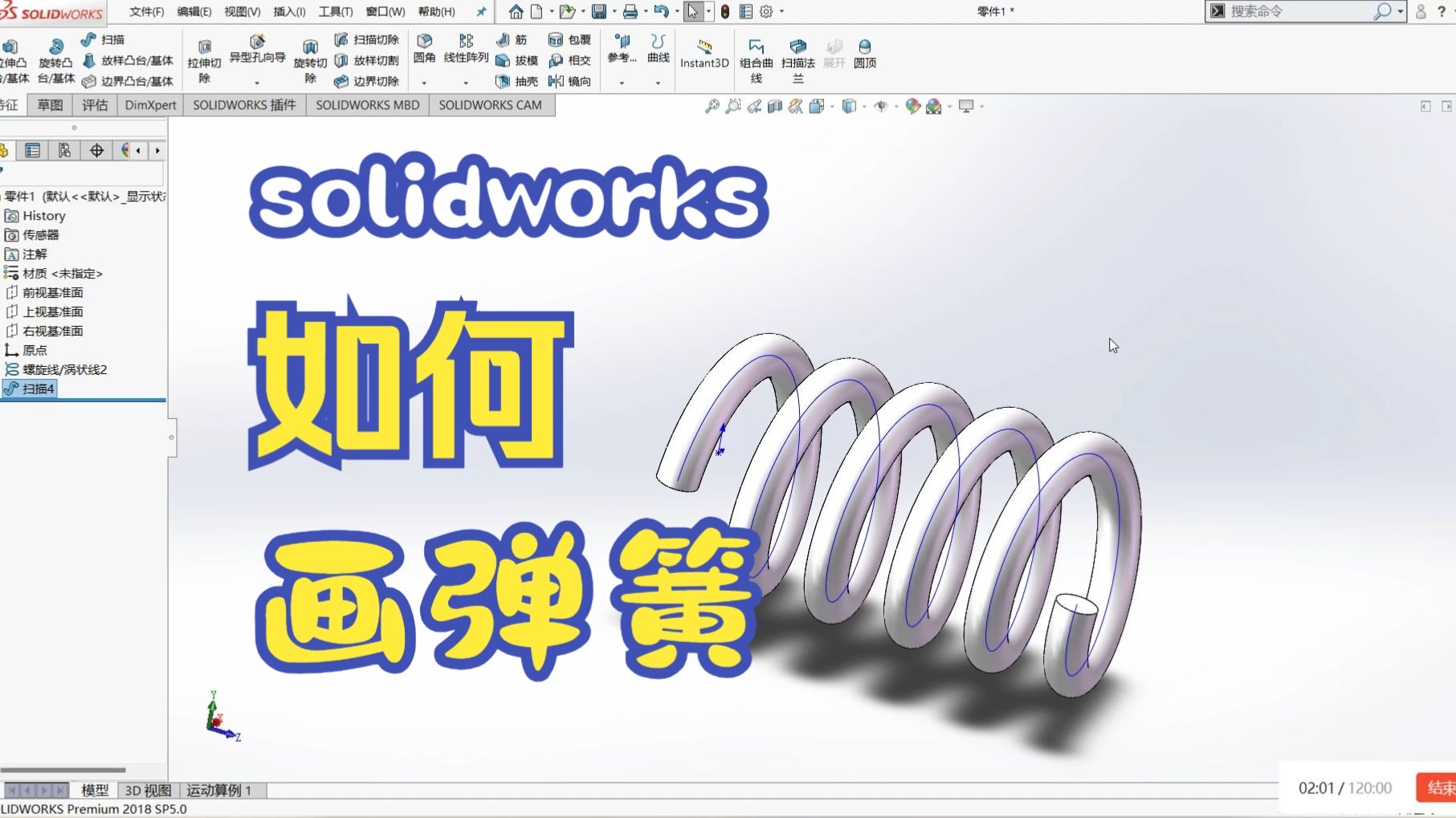Select the Sweep (扫描) boss feature
This screenshot has height=818, width=1456.
pyautogui.click(x=103, y=39)
